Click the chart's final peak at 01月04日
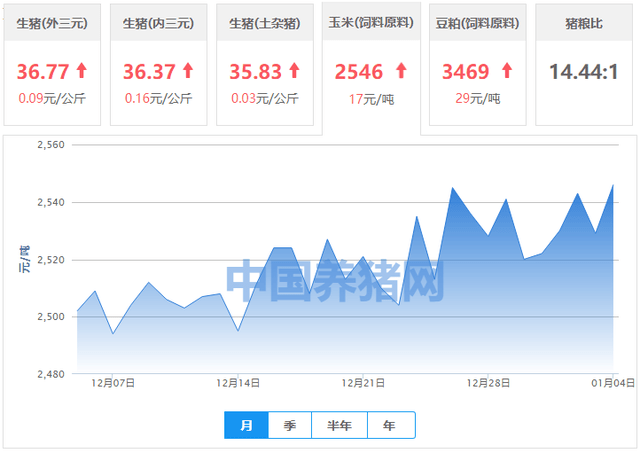640x453 pixels. [x=613, y=185]
